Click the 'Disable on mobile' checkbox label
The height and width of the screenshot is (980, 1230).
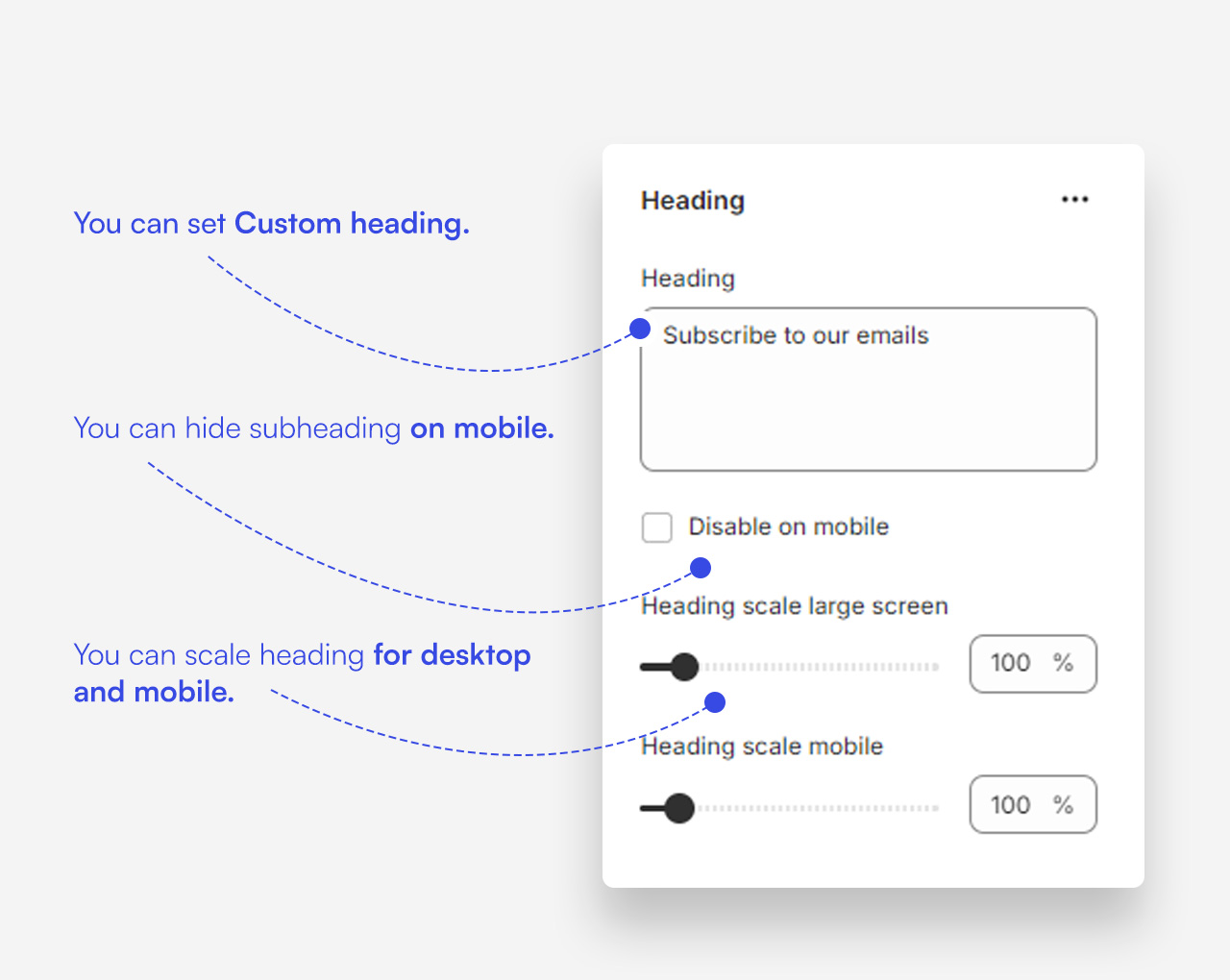coord(788,527)
